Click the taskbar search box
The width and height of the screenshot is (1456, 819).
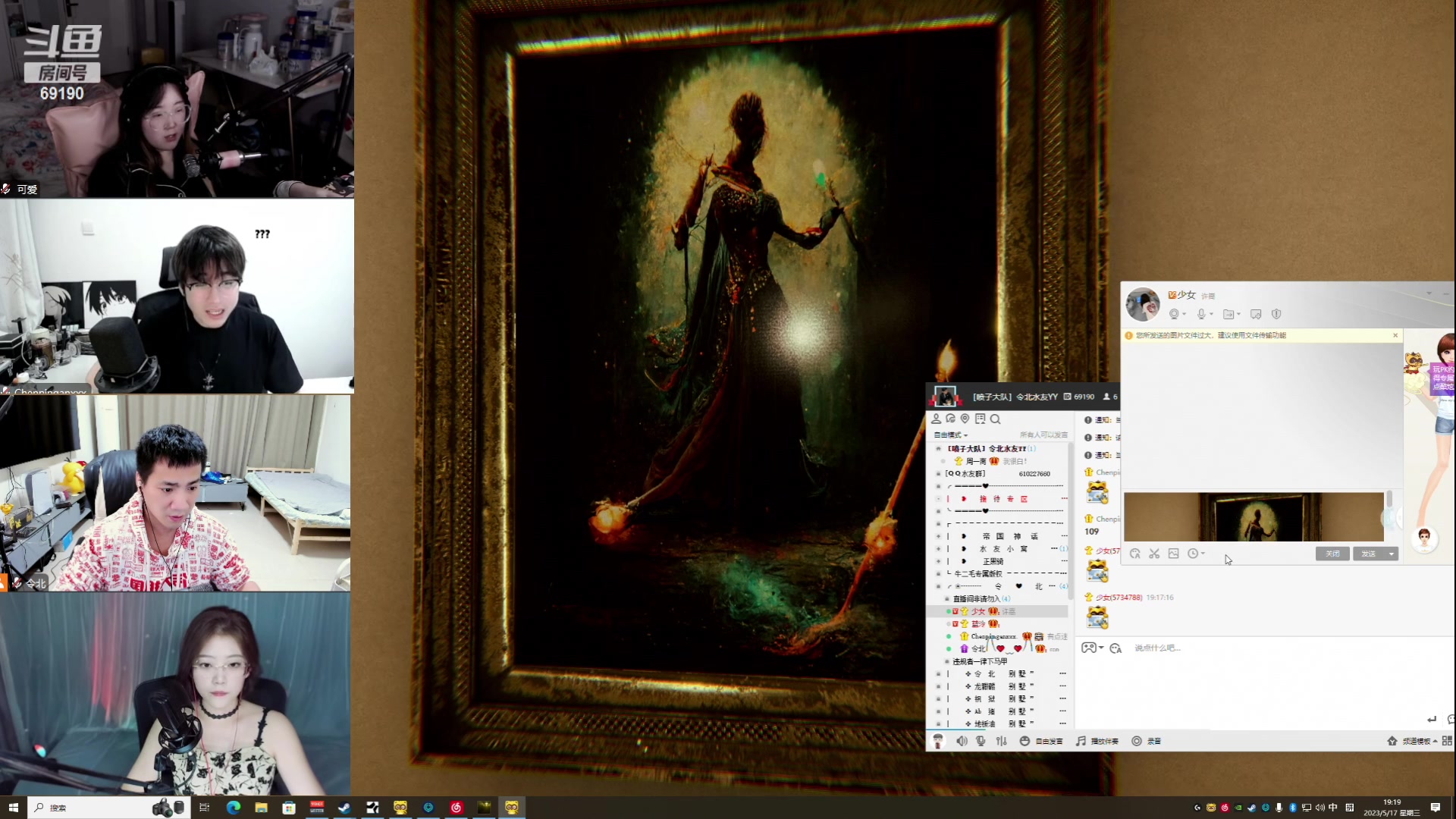pyautogui.click(x=108, y=808)
